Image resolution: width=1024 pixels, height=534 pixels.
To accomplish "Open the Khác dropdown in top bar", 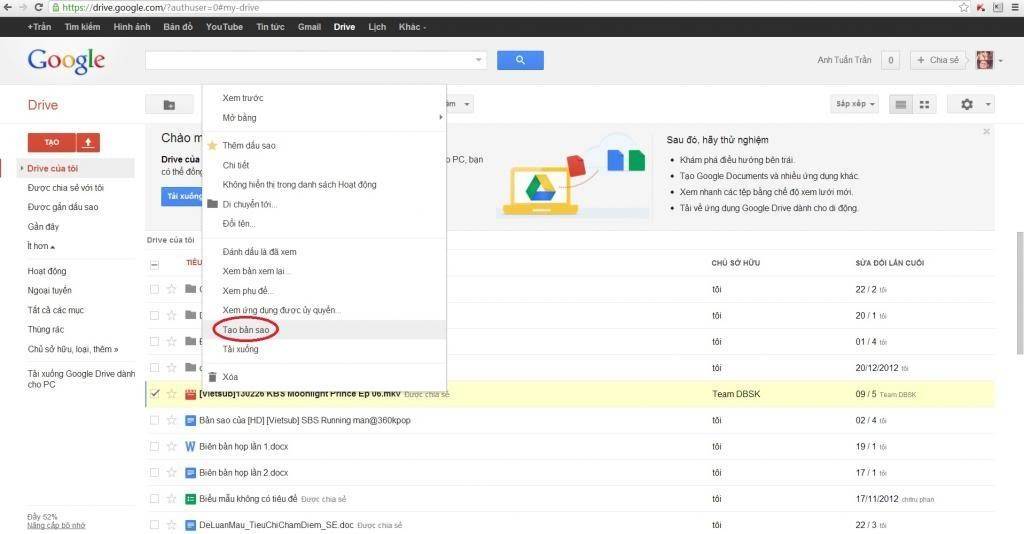I will point(412,27).
